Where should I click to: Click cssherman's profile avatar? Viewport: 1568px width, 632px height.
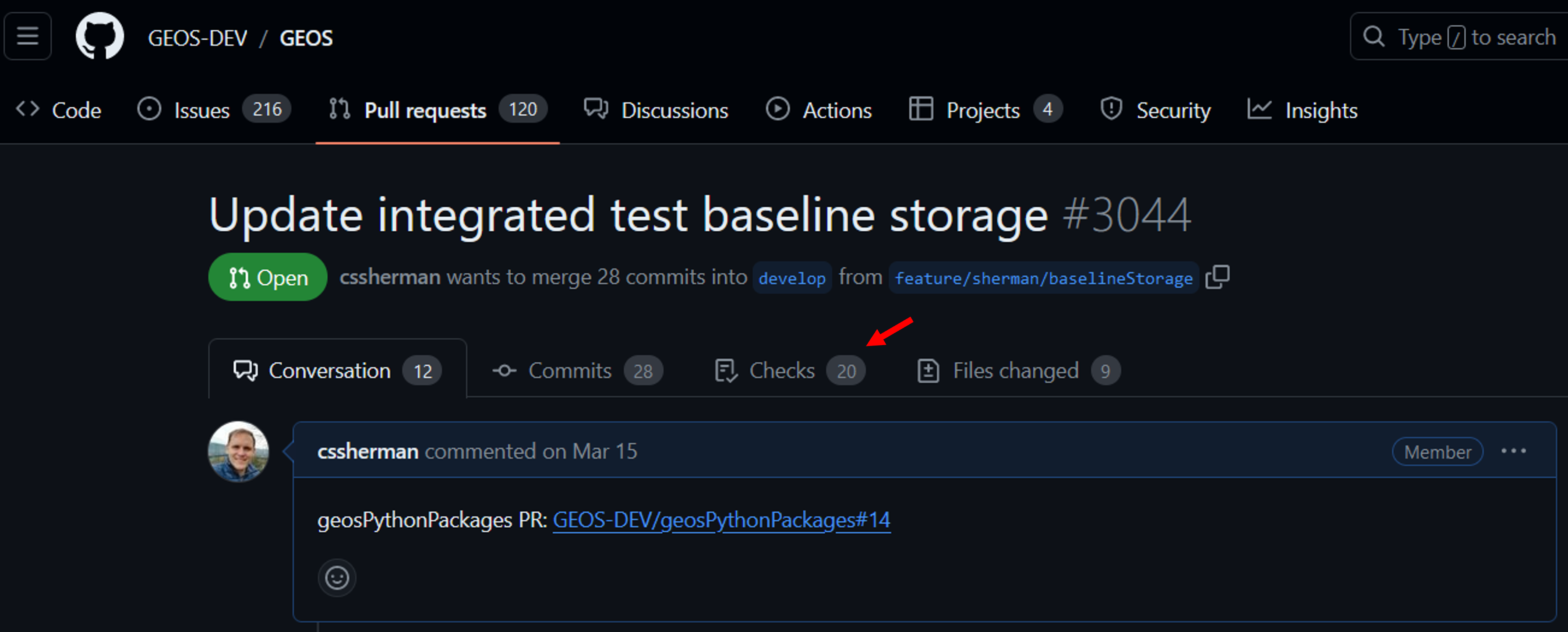click(x=239, y=451)
